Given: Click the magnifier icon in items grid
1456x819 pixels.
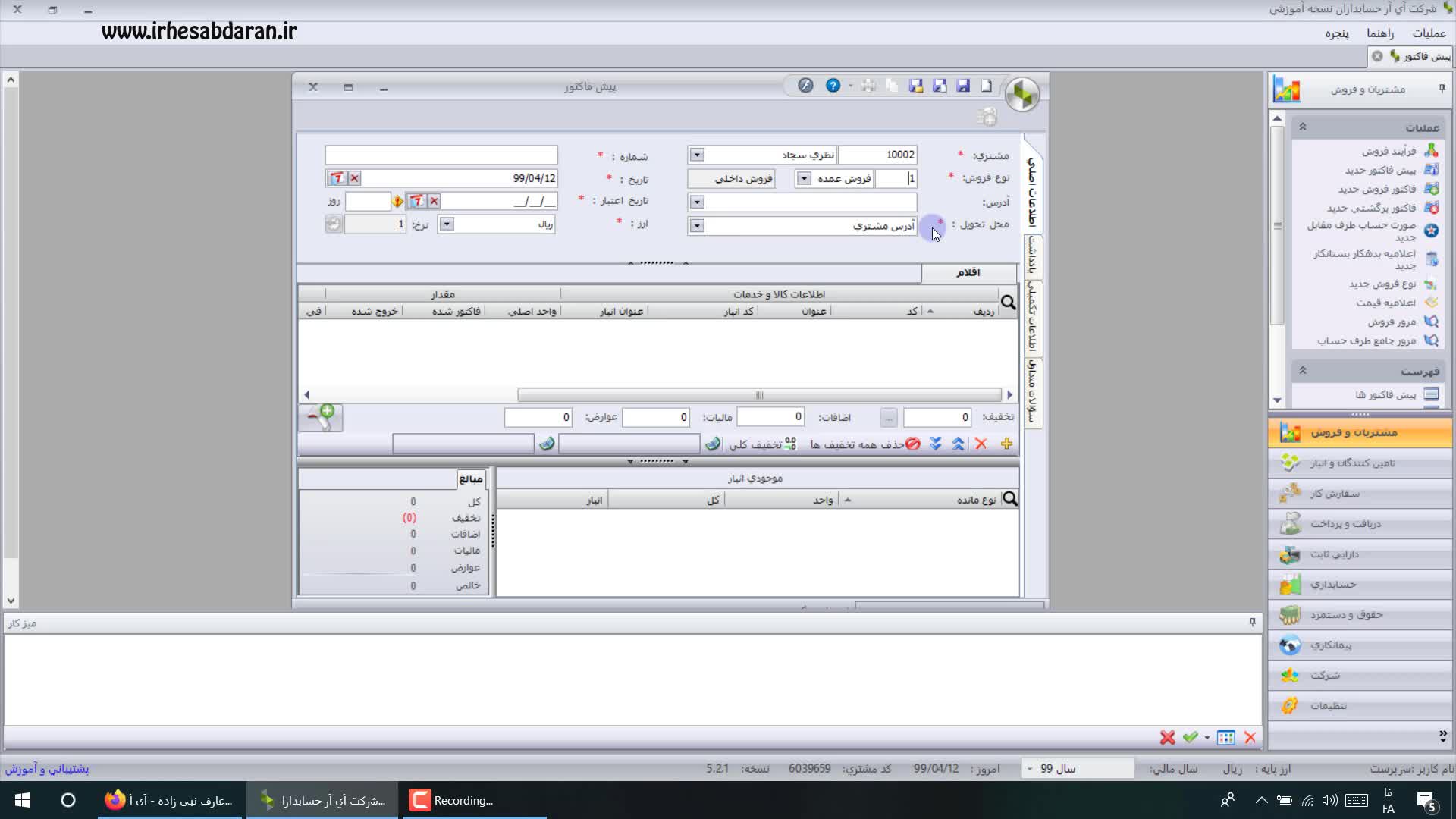Looking at the screenshot, I should click(x=1008, y=303).
